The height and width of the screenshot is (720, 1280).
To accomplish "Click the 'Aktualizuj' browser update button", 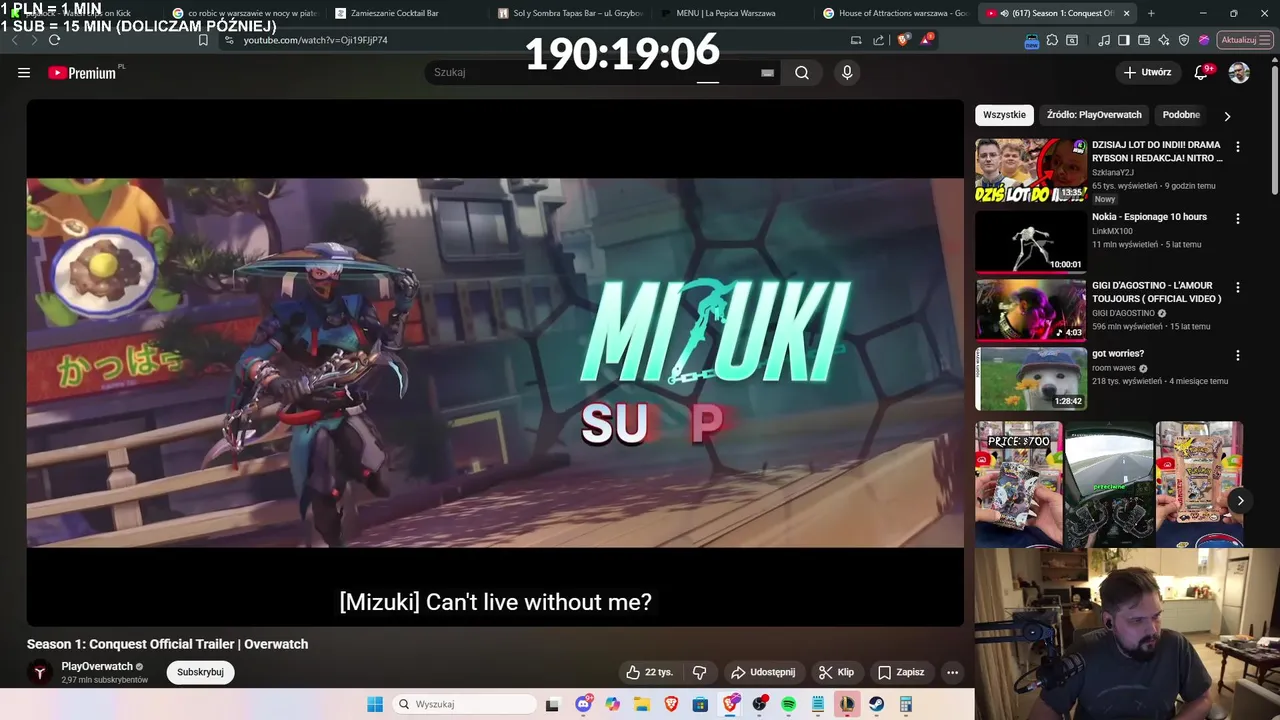I will pyautogui.click(x=1238, y=40).
